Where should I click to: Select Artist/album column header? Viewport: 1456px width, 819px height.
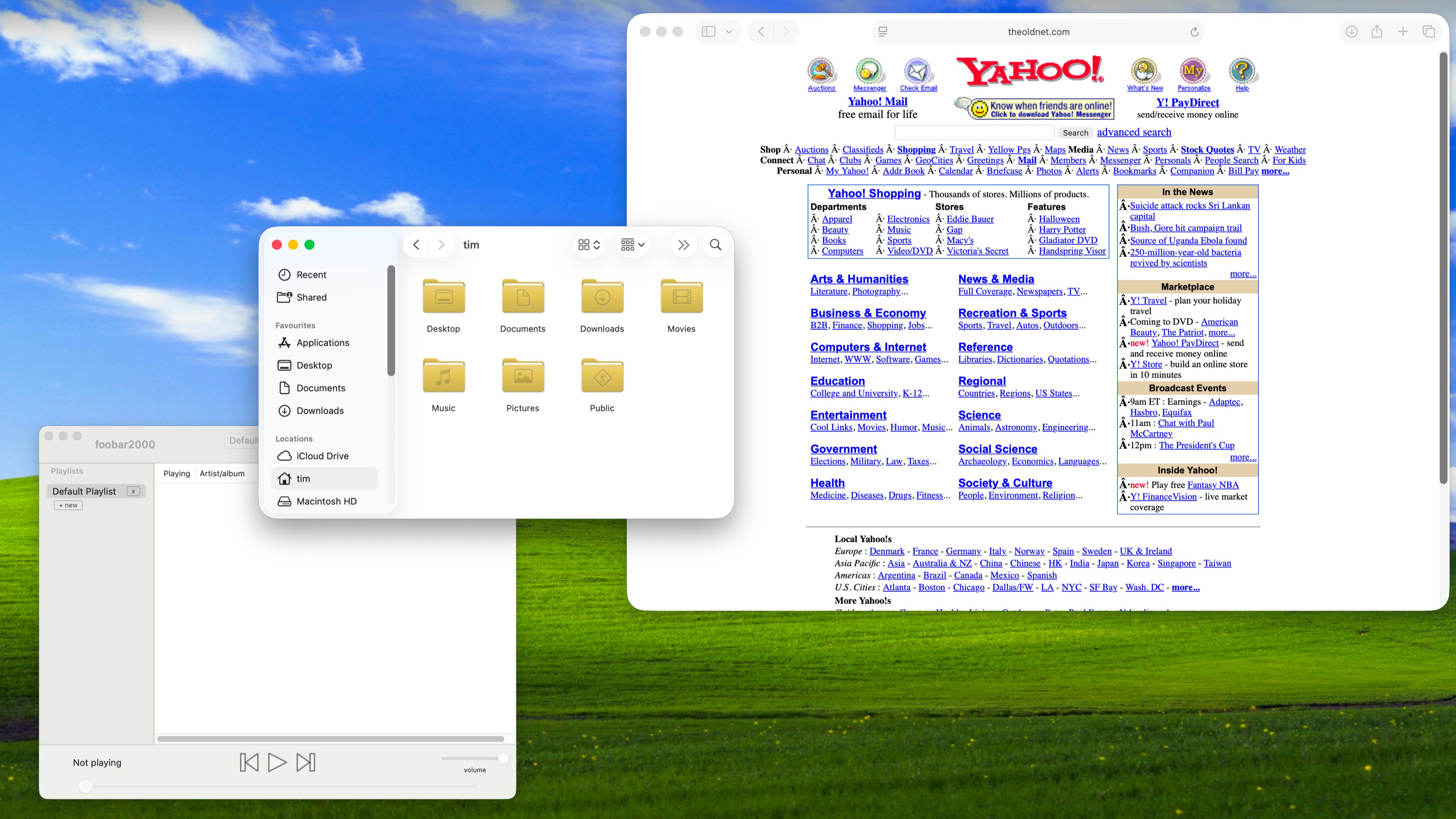tap(222, 473)
